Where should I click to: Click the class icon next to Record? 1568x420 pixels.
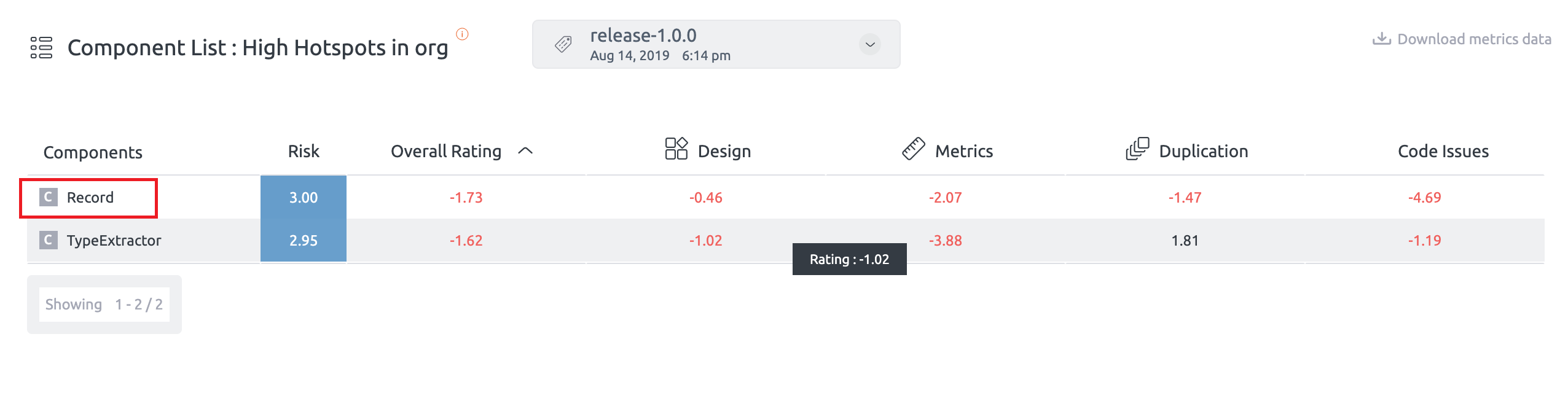click(x=49, y=197)
